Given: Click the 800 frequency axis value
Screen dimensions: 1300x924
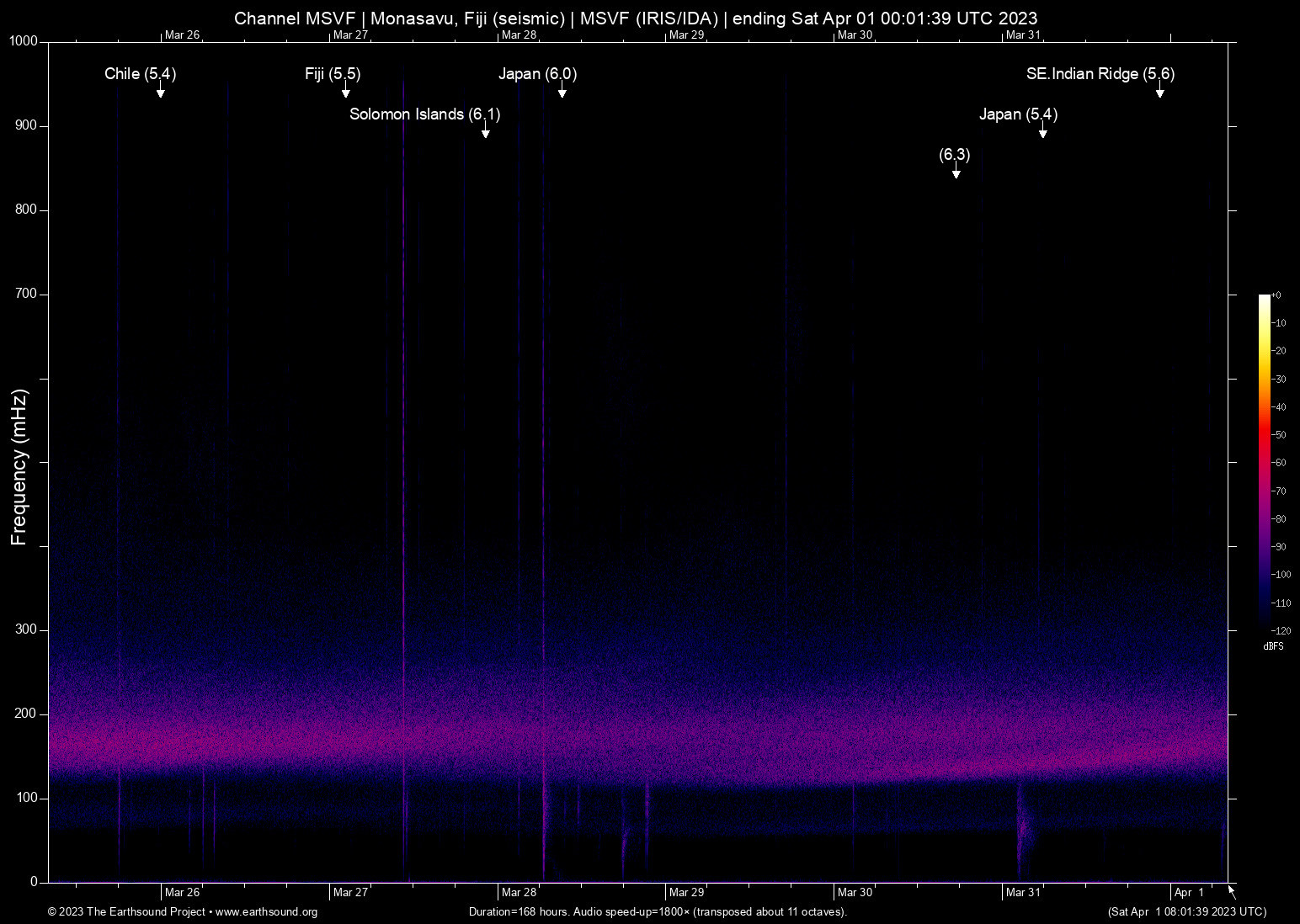Looking at the screenshot, I should click(27, 210).
